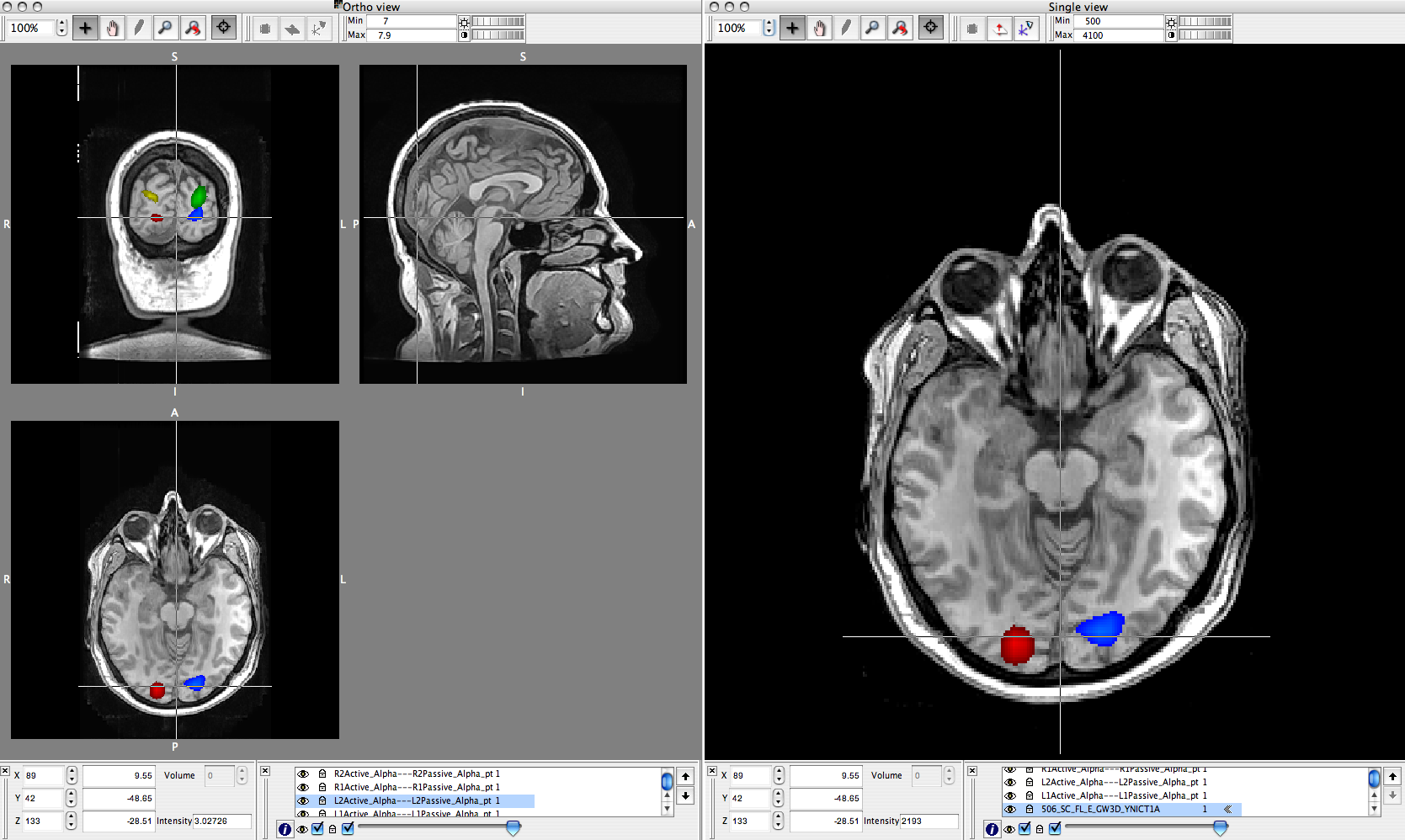Move selected overlay down in Ortho view list
This screenshot has width=1405, height=840.
click(x=685, y=795)
